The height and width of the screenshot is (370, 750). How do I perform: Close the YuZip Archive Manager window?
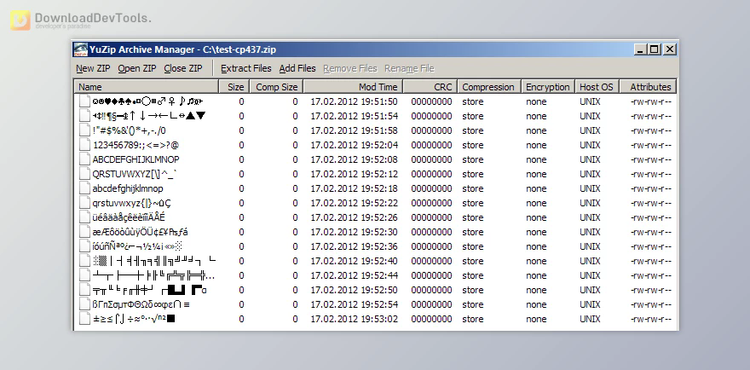pos(670,49)
